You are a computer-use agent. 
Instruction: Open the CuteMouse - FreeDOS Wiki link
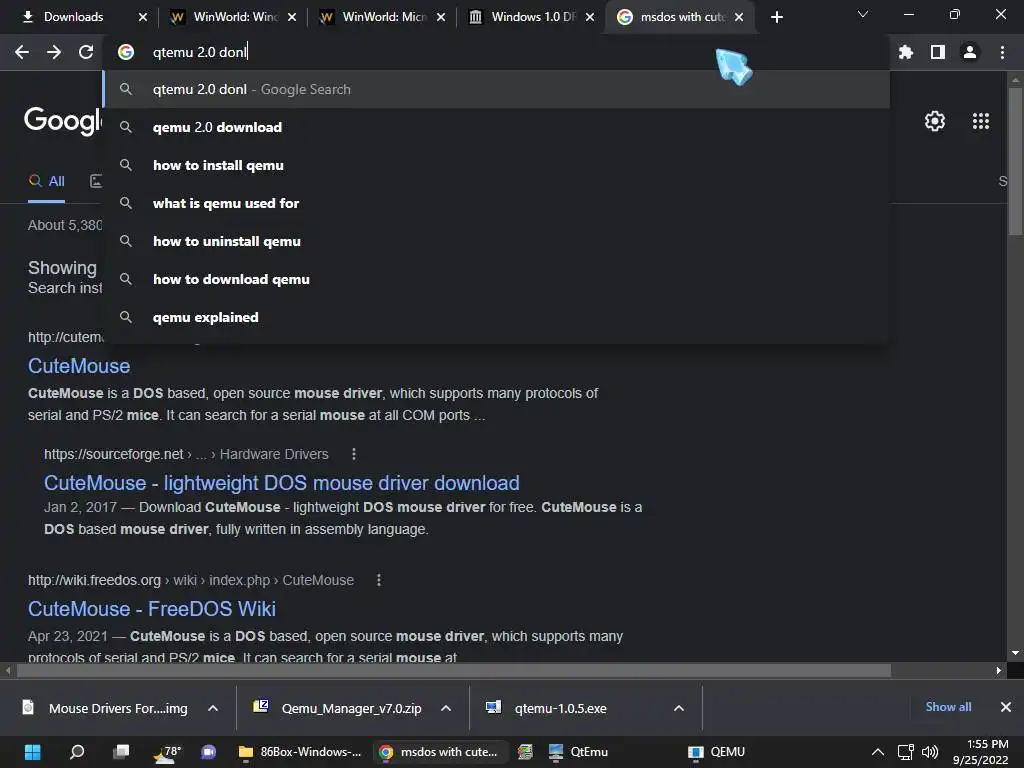pos(152,609)
